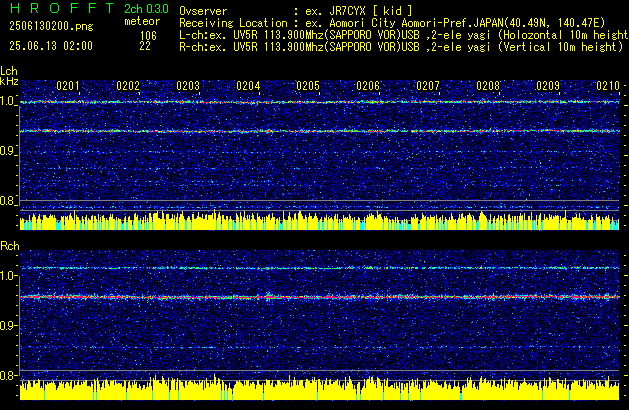Click the date 25.06.13 02:00
Viewport: 629px width, 410px height.
[51, 46]
